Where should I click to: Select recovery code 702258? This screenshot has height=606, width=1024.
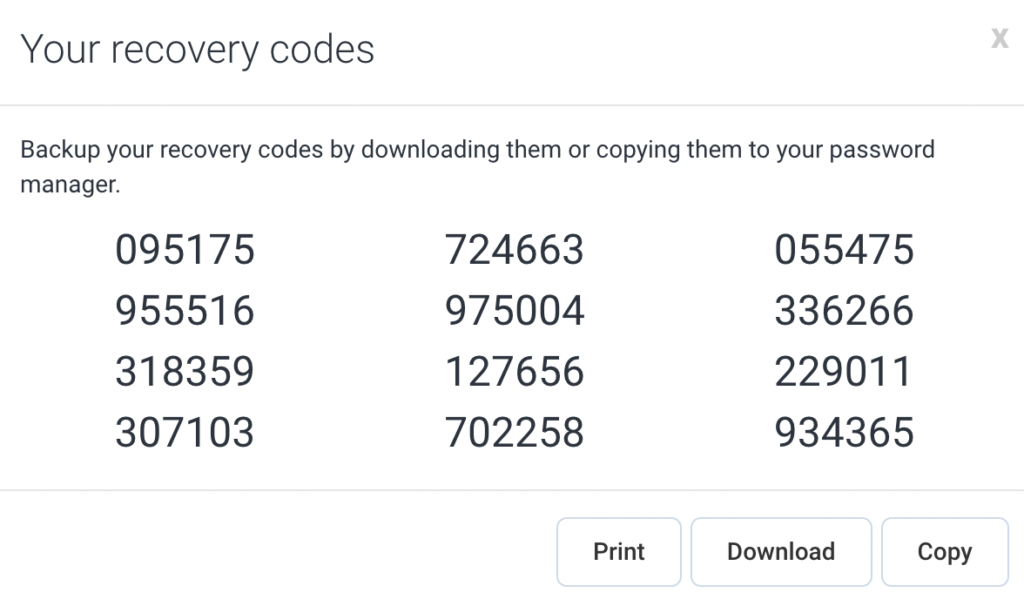(515, 432)
